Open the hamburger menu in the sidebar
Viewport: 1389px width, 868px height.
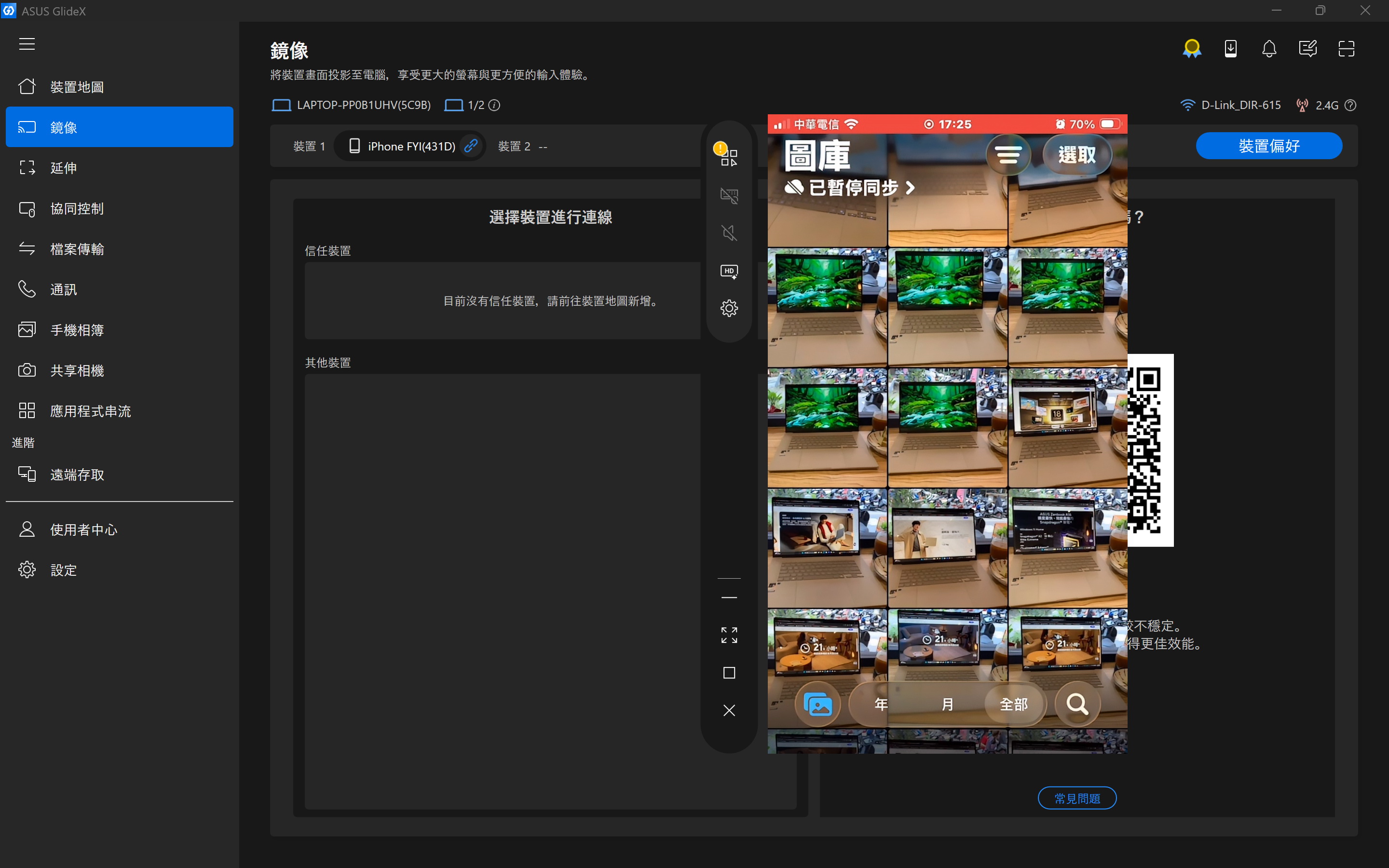(x=27, y=44)
